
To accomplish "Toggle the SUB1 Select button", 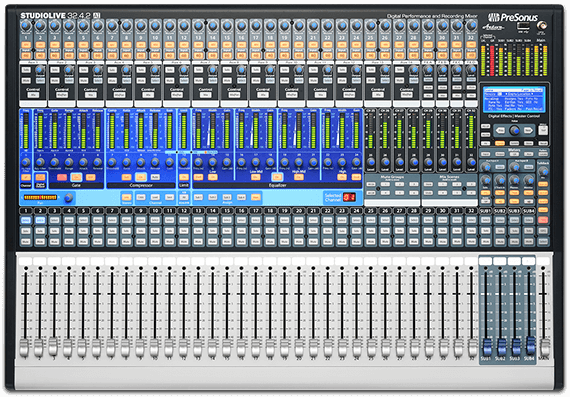I will 485,220.
